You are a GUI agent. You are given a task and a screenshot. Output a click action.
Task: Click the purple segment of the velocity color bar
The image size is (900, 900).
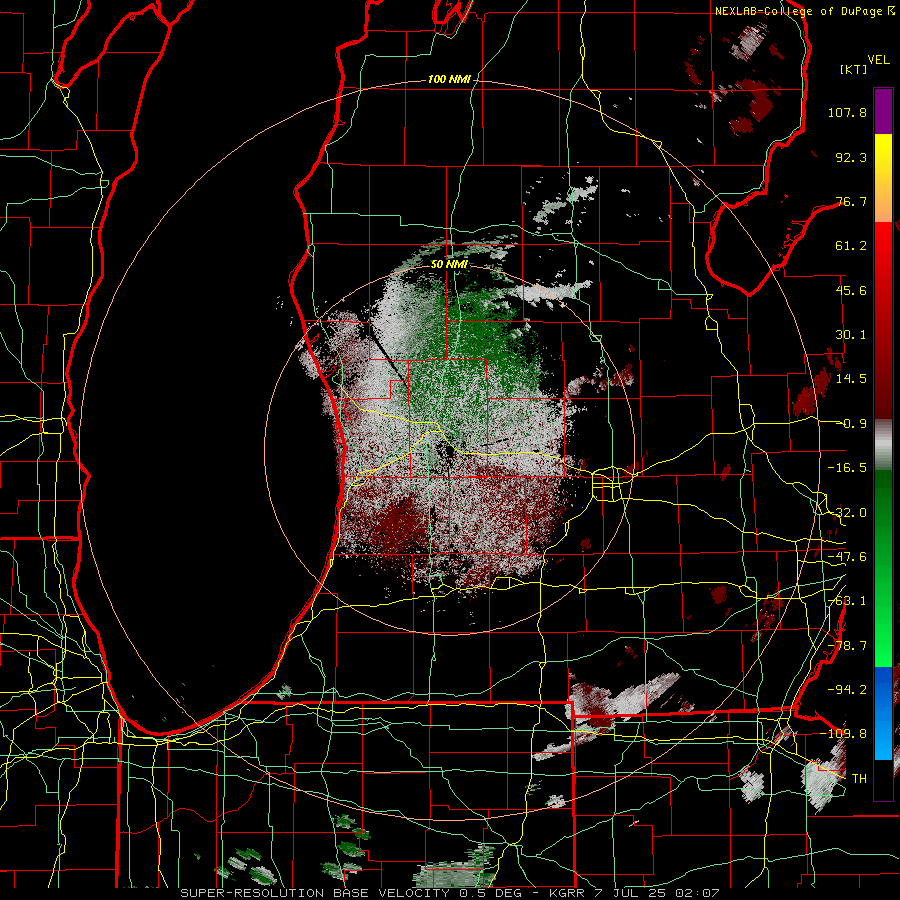pyautogui.click(x=883, y=111)
